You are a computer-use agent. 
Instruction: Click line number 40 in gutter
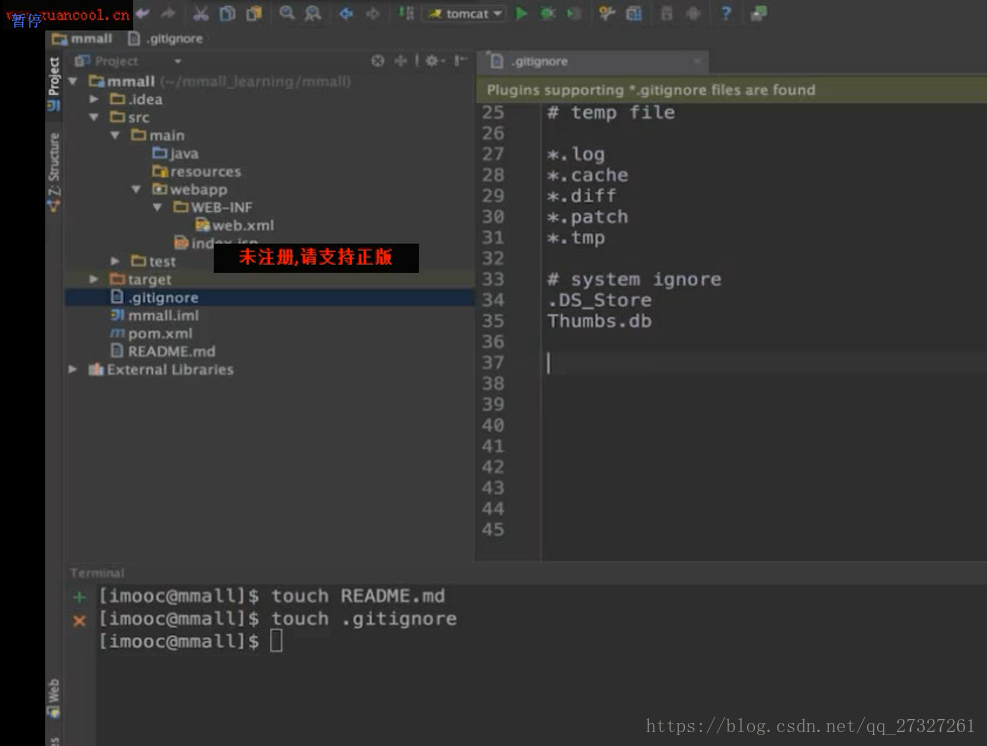tap(493, 426)
